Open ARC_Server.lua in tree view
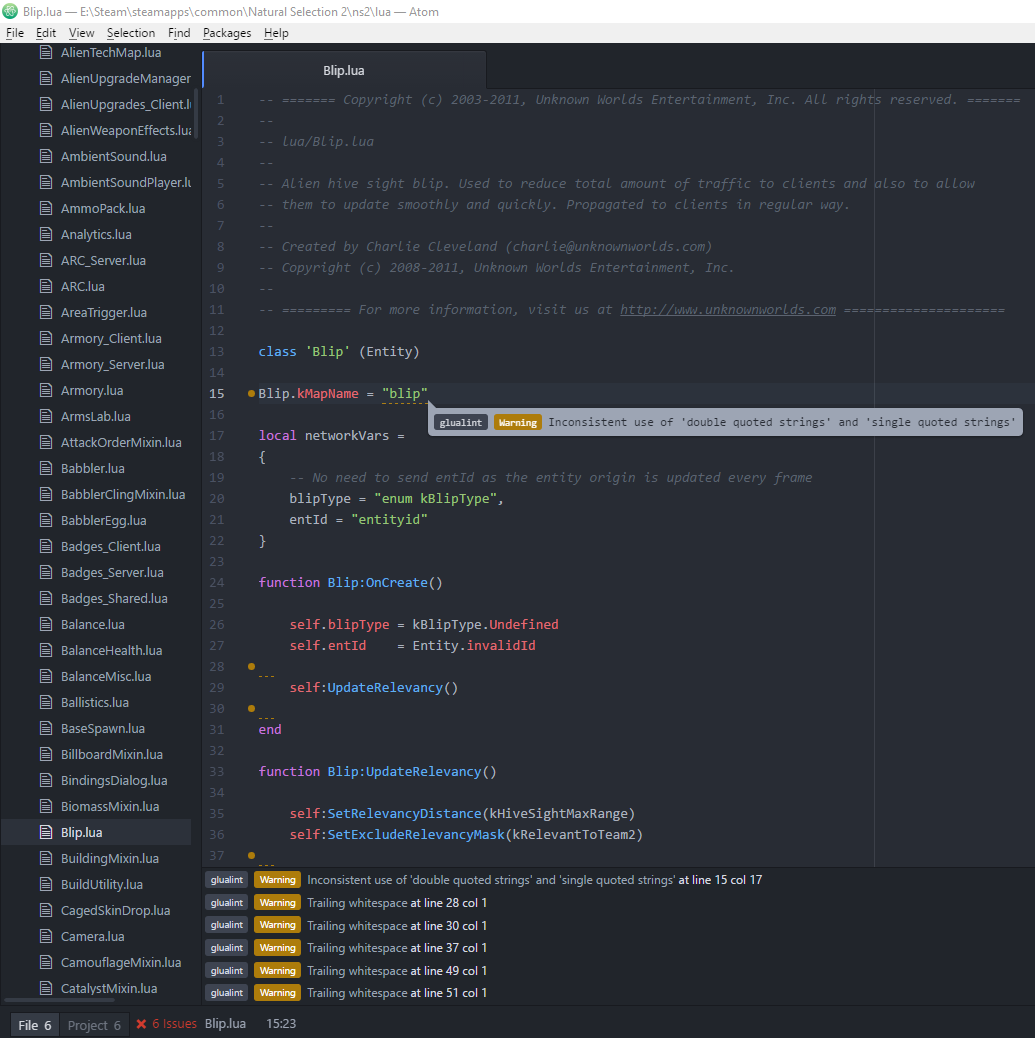The image size is (1035, 1038). (x=103, y=261)
